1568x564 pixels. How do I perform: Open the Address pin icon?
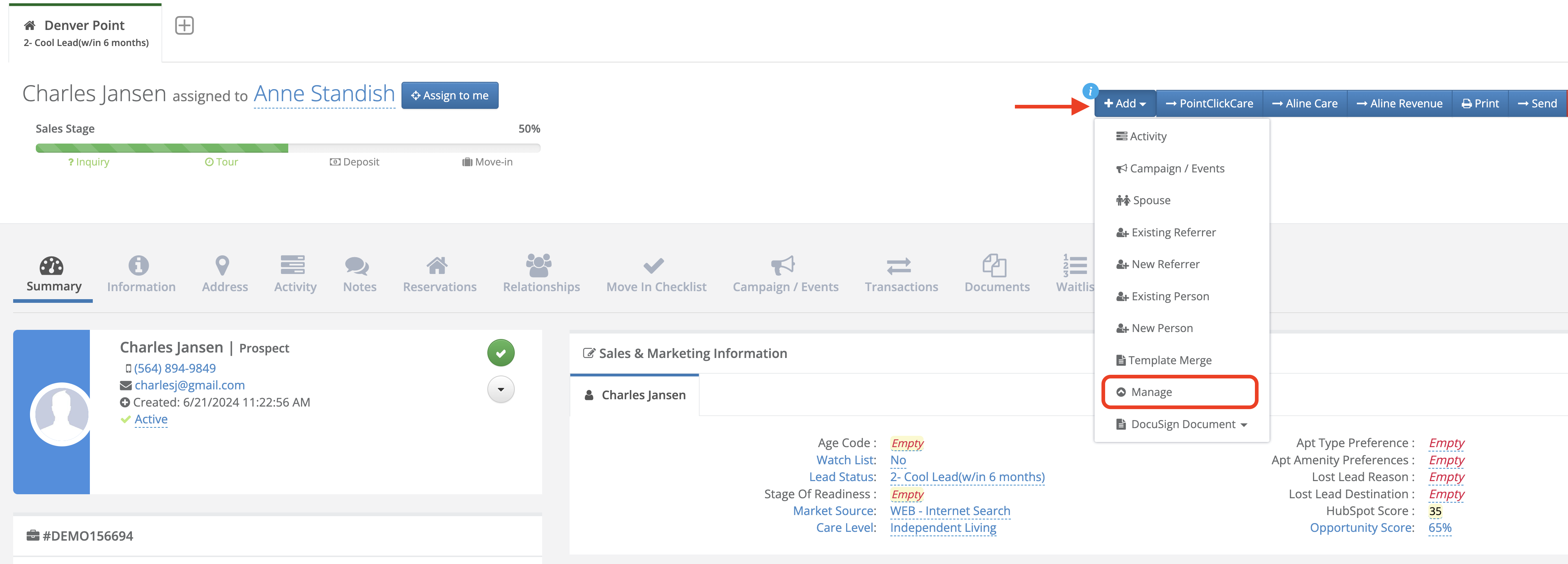[x=222, y=265]
